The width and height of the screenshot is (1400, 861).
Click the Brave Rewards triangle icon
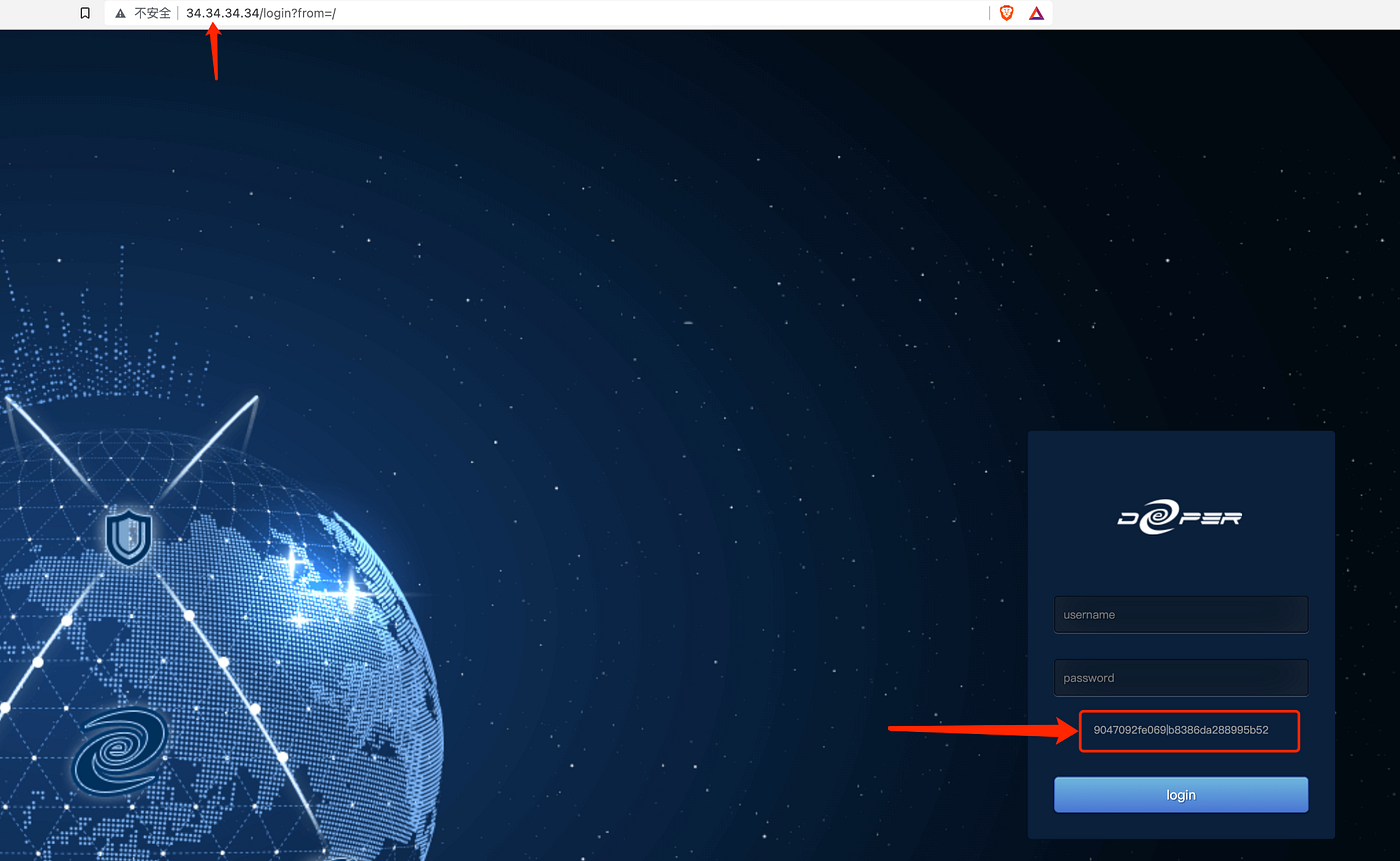click(x=1036, y=13)
